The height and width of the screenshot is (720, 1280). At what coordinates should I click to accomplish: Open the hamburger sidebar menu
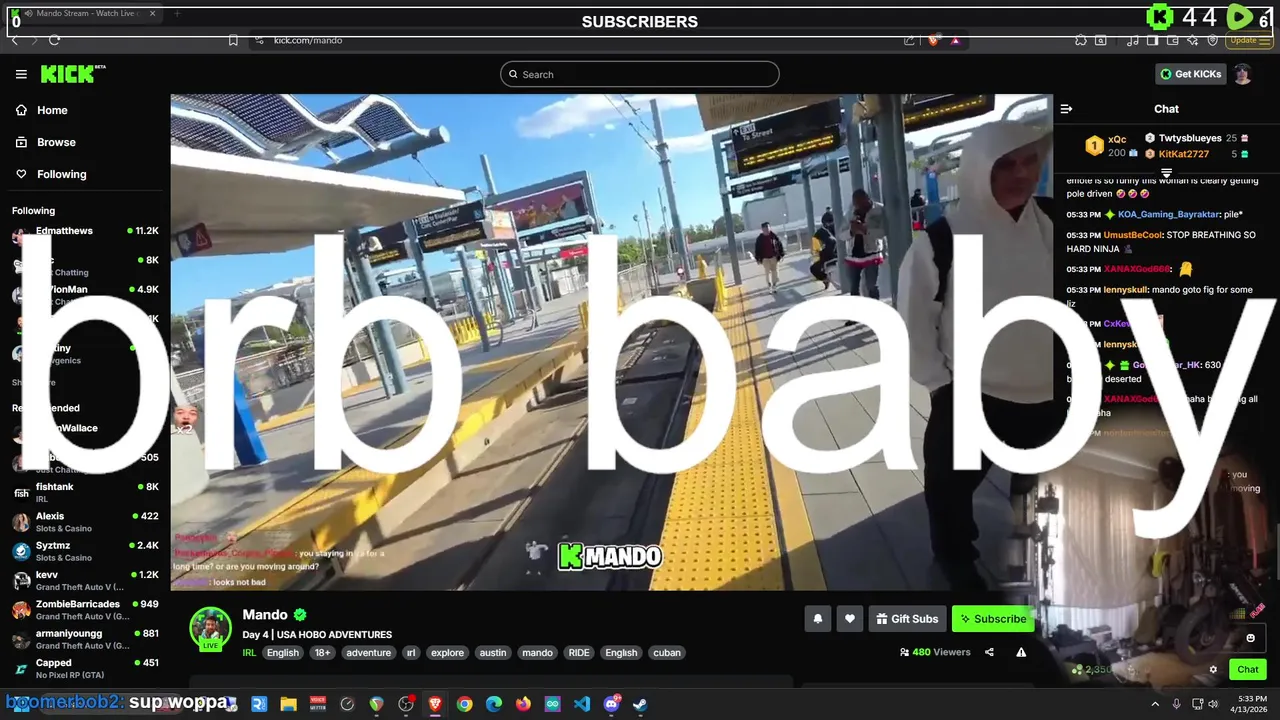[21, 74]
